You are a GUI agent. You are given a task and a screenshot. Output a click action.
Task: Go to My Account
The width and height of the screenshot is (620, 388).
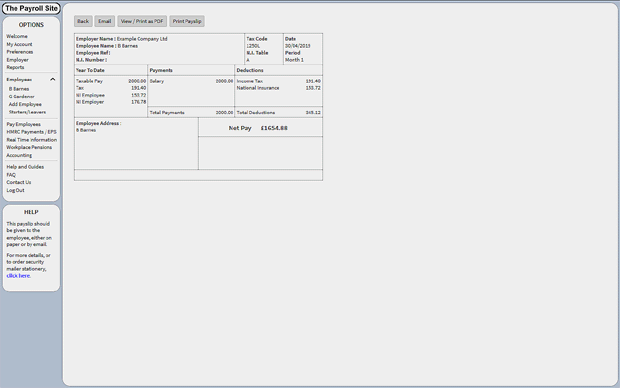pos(19,44)
